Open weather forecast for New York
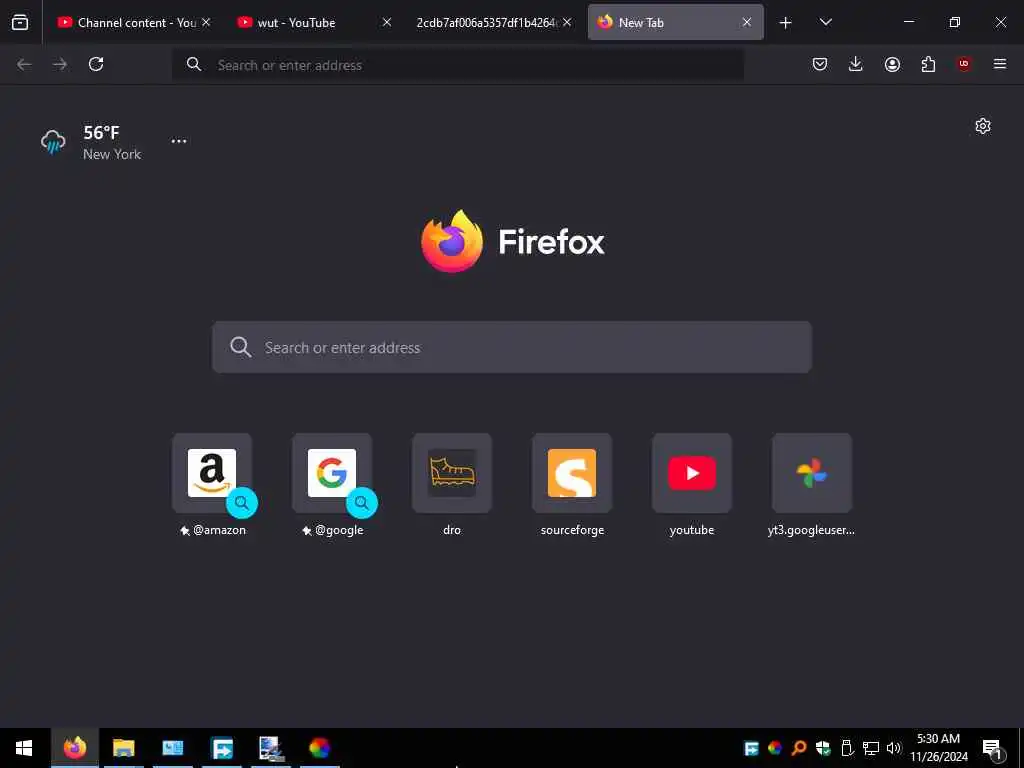Viewport: 1024px width, 768px height. click(x=91, y=142)
